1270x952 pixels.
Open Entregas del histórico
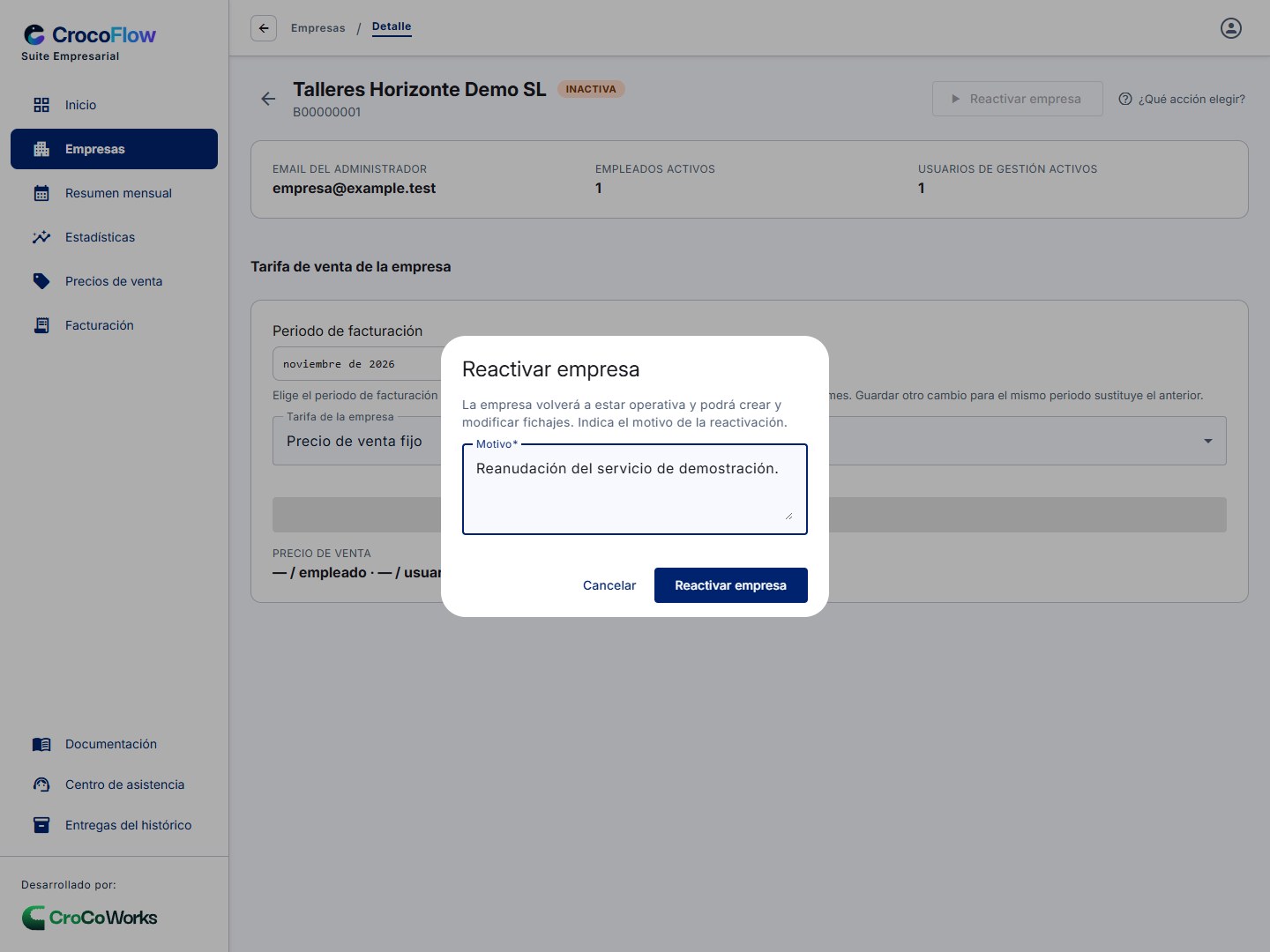[x=114, y=825]
